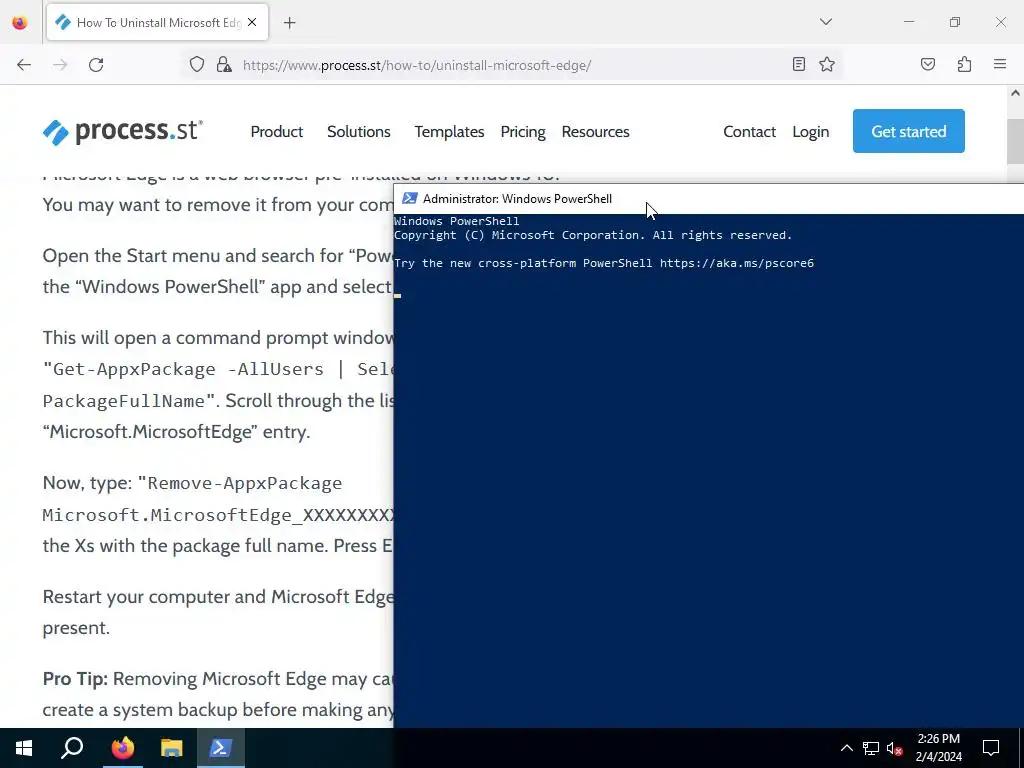Click the page scrollbar up arrow
This screenshot has width=1024, height=768.
[x=1015, y=93]
